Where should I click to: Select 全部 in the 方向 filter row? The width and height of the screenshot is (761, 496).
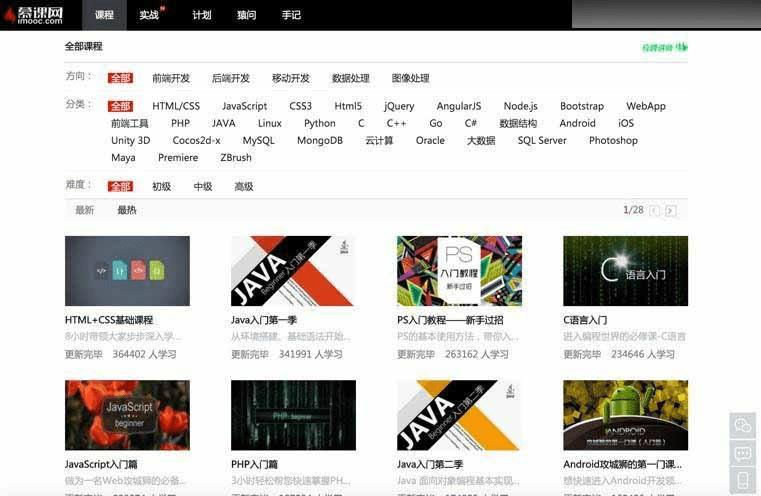[120, 78]
